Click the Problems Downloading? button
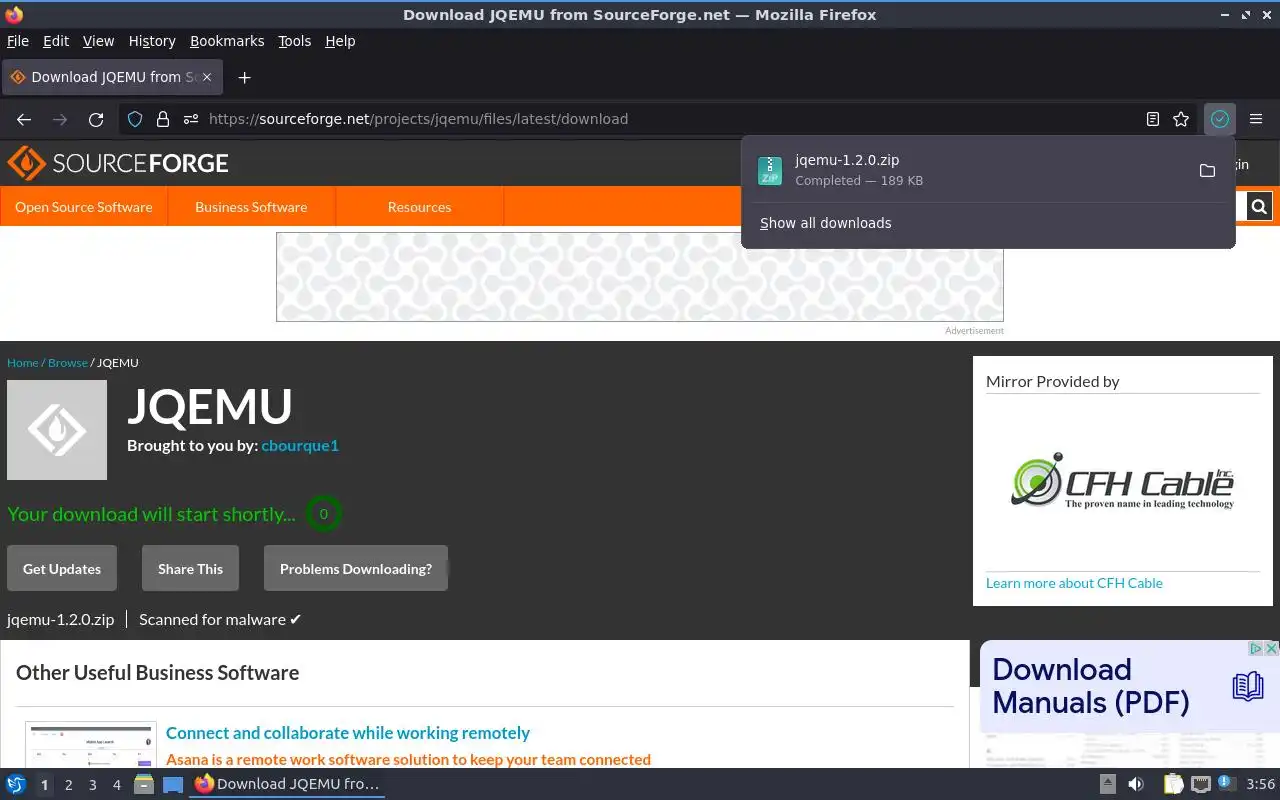1280x800 pixels. tap(356, 568)
